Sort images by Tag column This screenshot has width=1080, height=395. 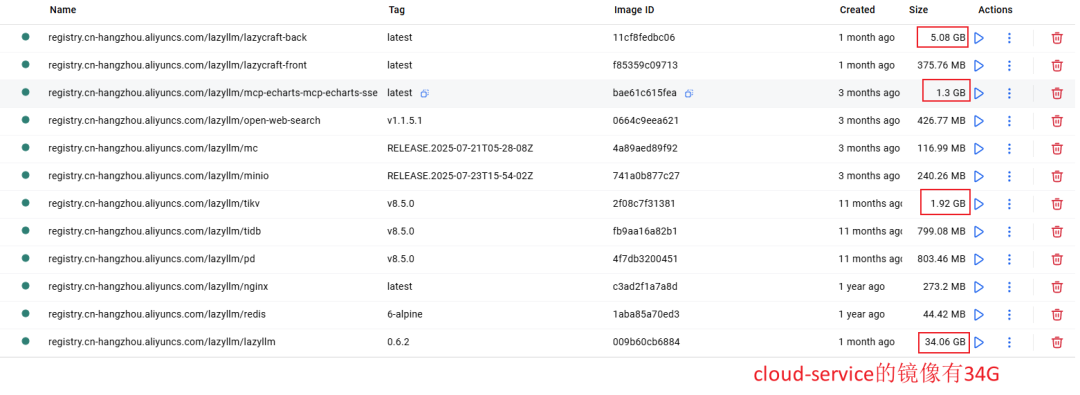[396, 10]
